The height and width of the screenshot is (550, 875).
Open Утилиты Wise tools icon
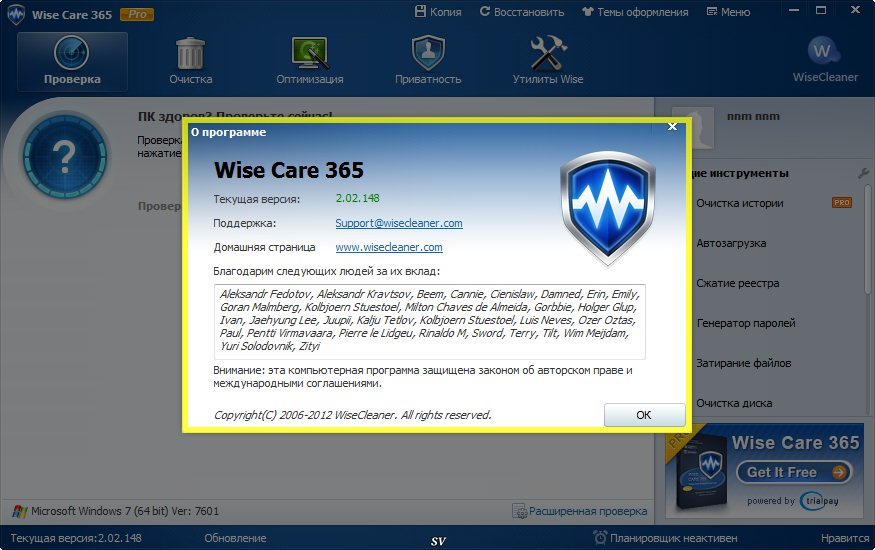(x=548, y=54)
